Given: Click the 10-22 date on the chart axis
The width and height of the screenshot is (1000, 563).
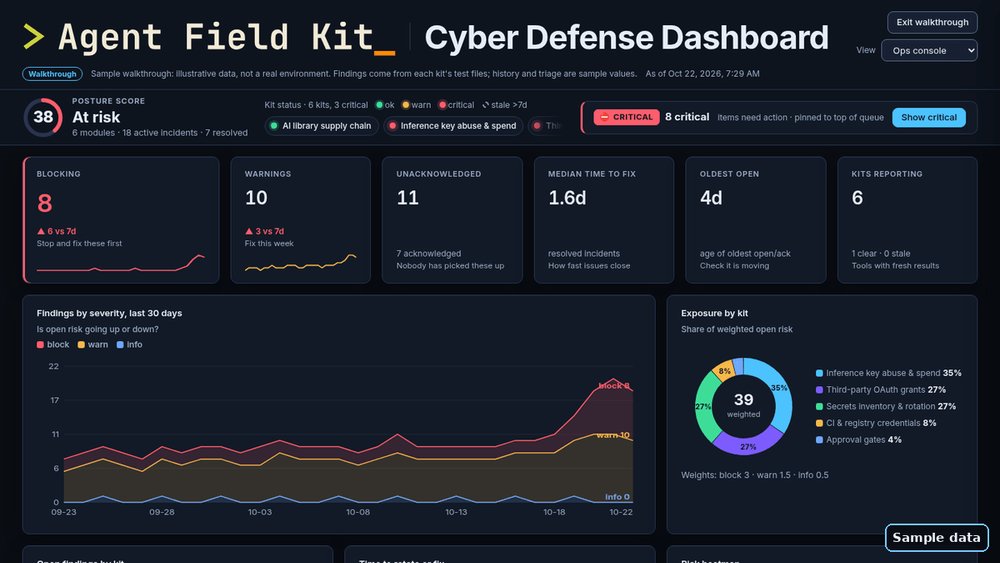Looking at the screenshot, I should (x=621, y=512).
